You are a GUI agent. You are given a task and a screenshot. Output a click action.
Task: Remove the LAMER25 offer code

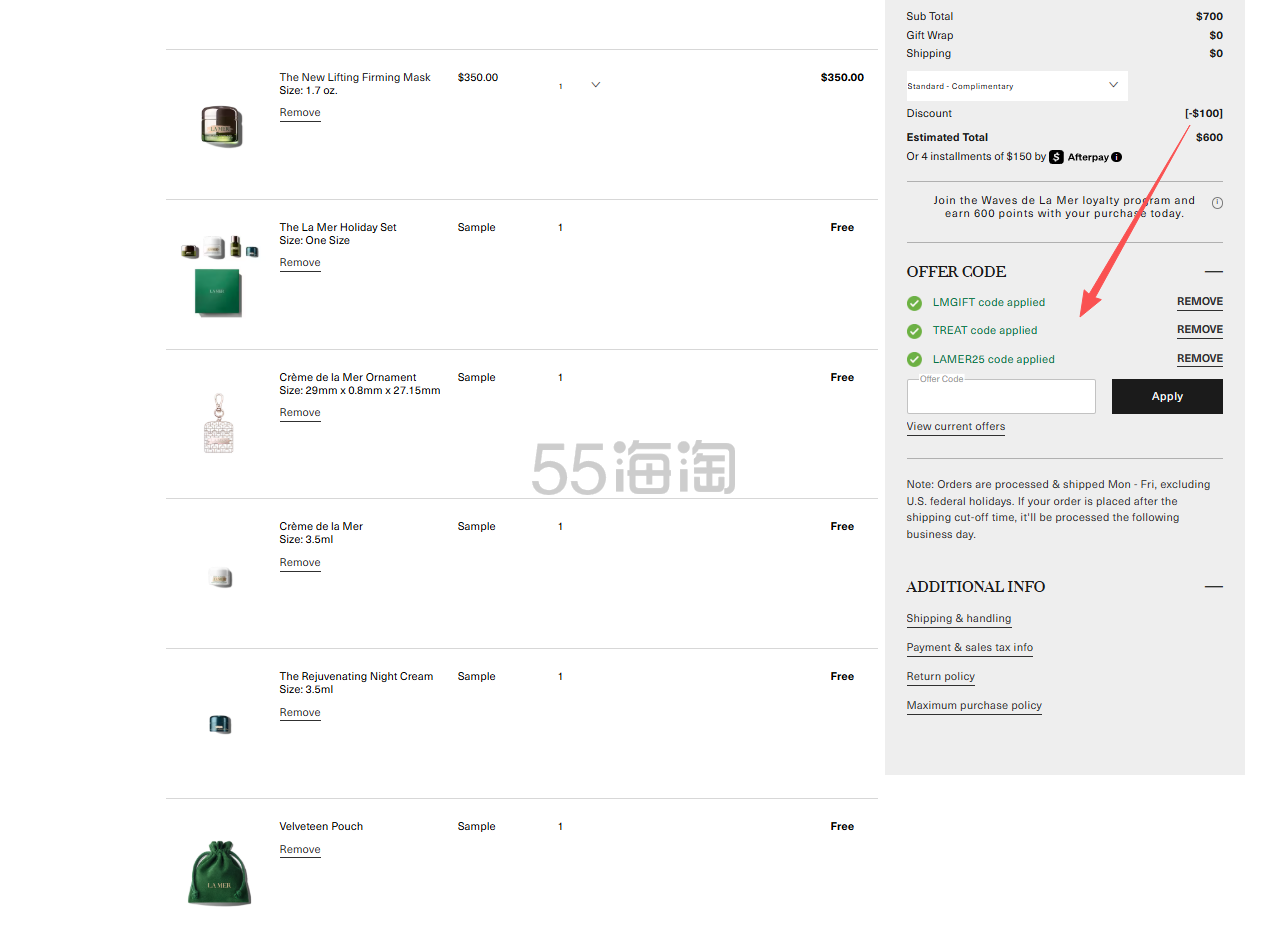(x=1199, y=359)
